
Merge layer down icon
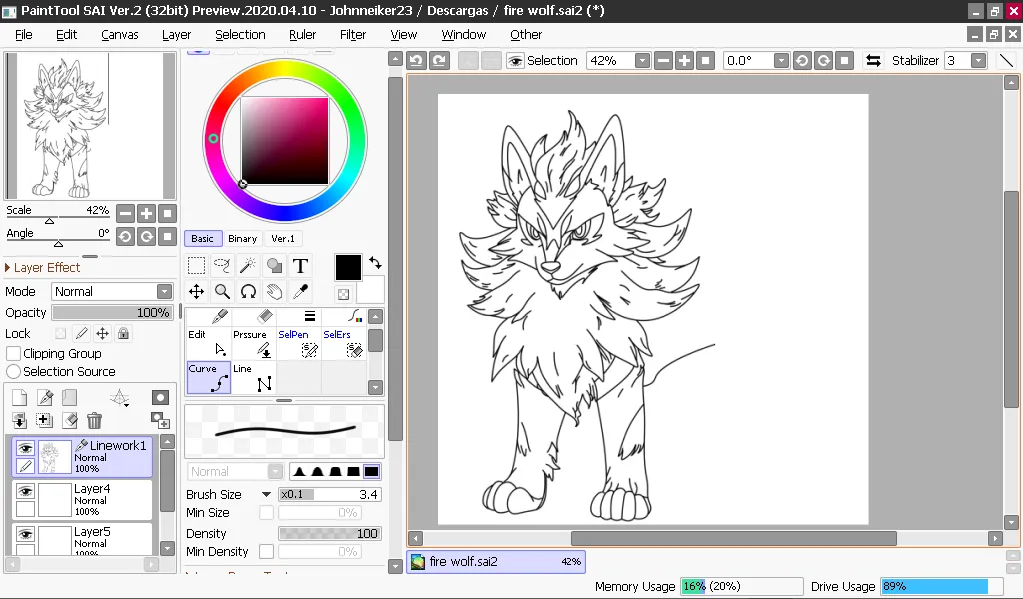(x=20, y=420)
